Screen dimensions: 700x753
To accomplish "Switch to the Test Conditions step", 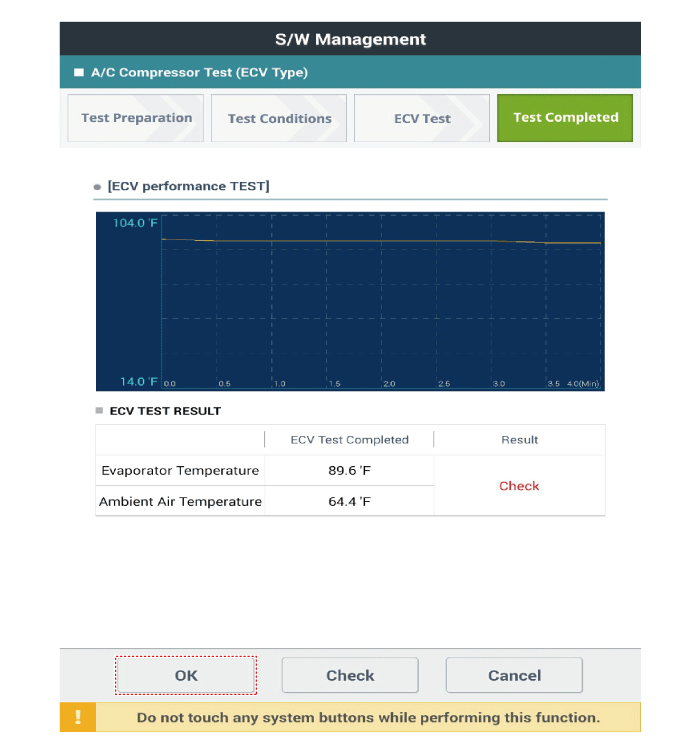I will click(x=279, y=118).
